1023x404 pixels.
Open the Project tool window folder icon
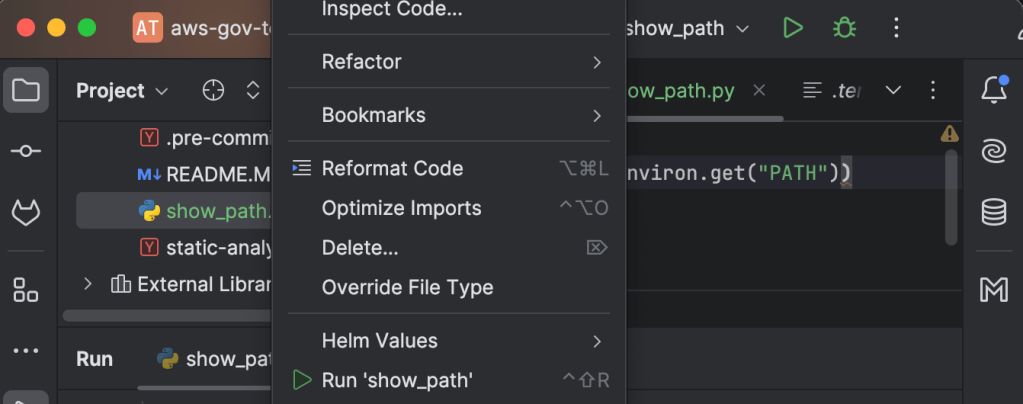coord(26,91)
